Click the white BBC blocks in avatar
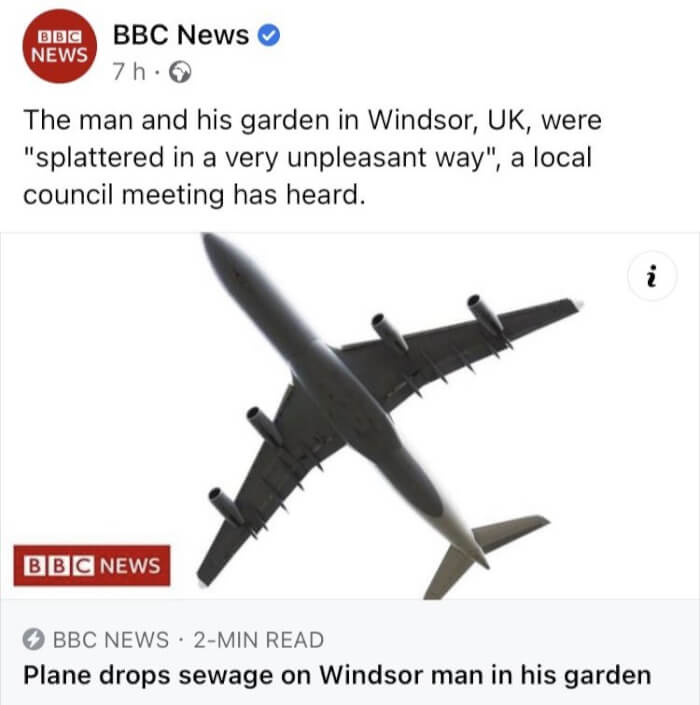Viewport: 700px width, 705px height. (x=59, y=36)
